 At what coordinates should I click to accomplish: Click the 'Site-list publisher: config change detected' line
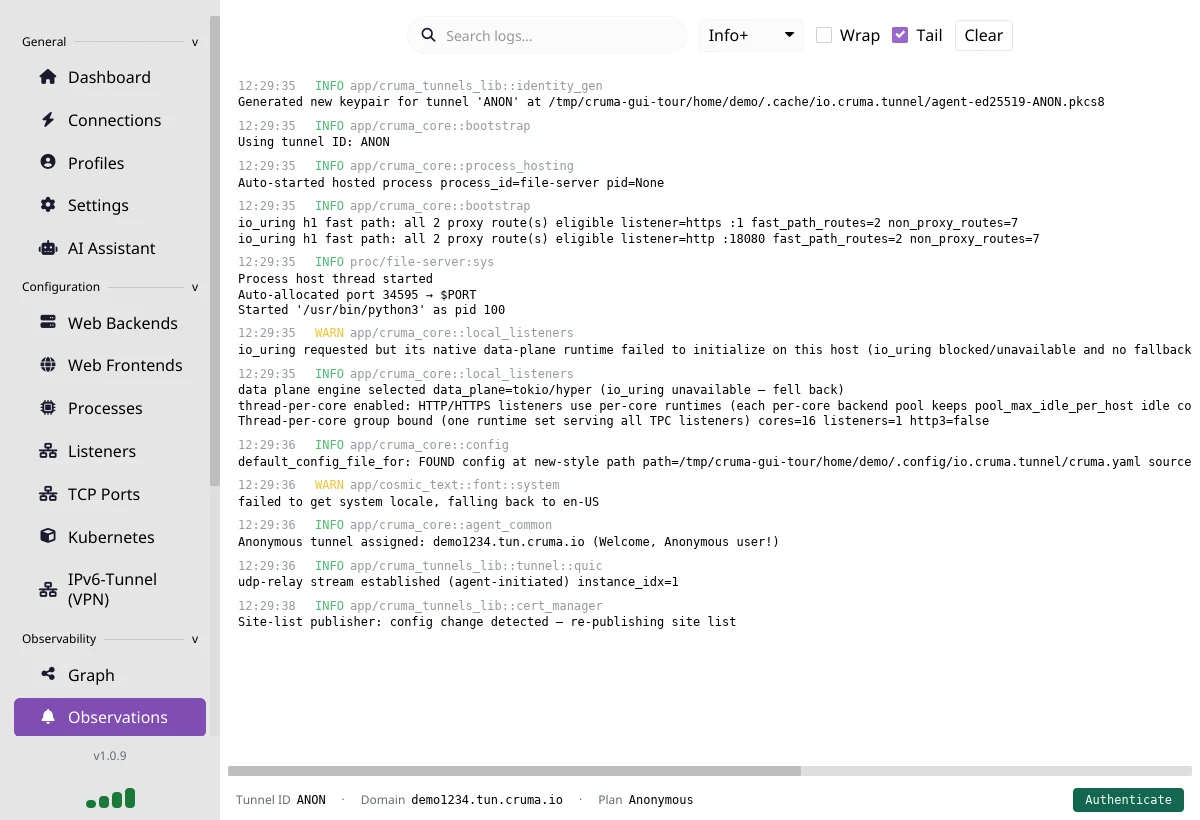tap(487, 622)
